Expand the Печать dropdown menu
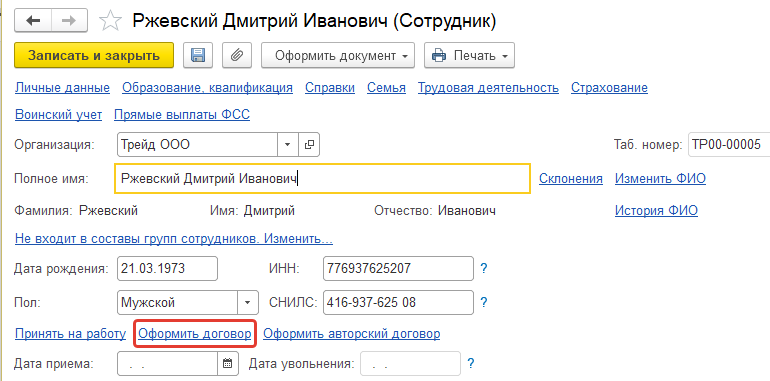Screen dimensions: 770x381 coord(469,55)
